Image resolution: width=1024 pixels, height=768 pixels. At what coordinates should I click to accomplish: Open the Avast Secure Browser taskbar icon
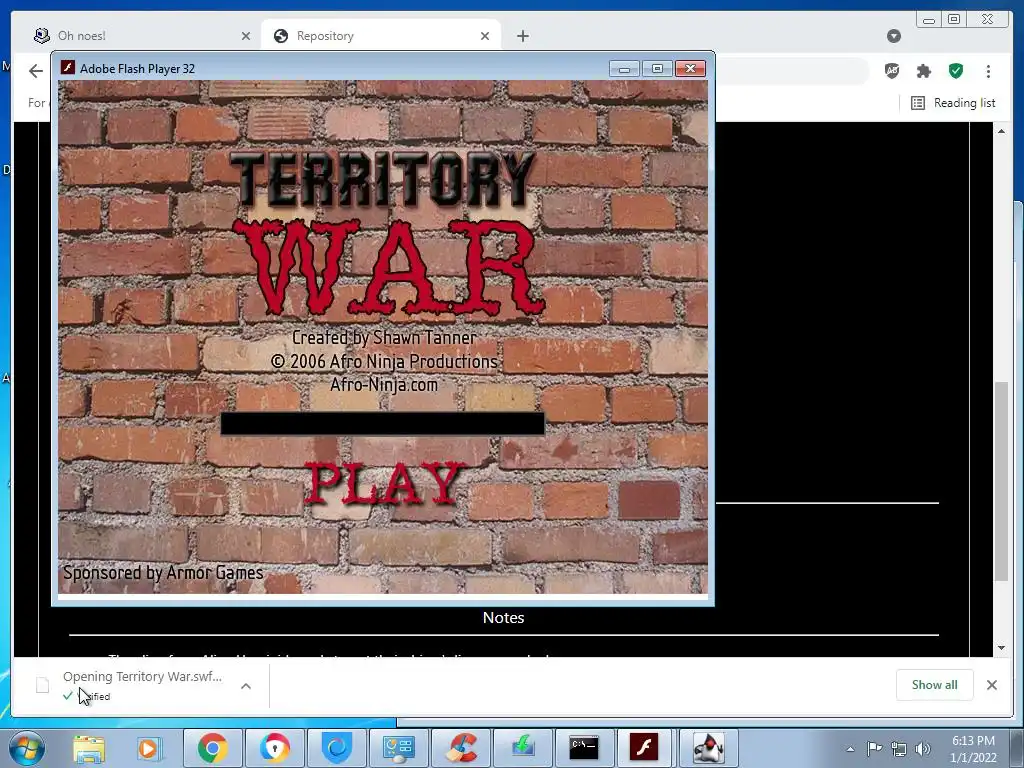coord(274,748)
